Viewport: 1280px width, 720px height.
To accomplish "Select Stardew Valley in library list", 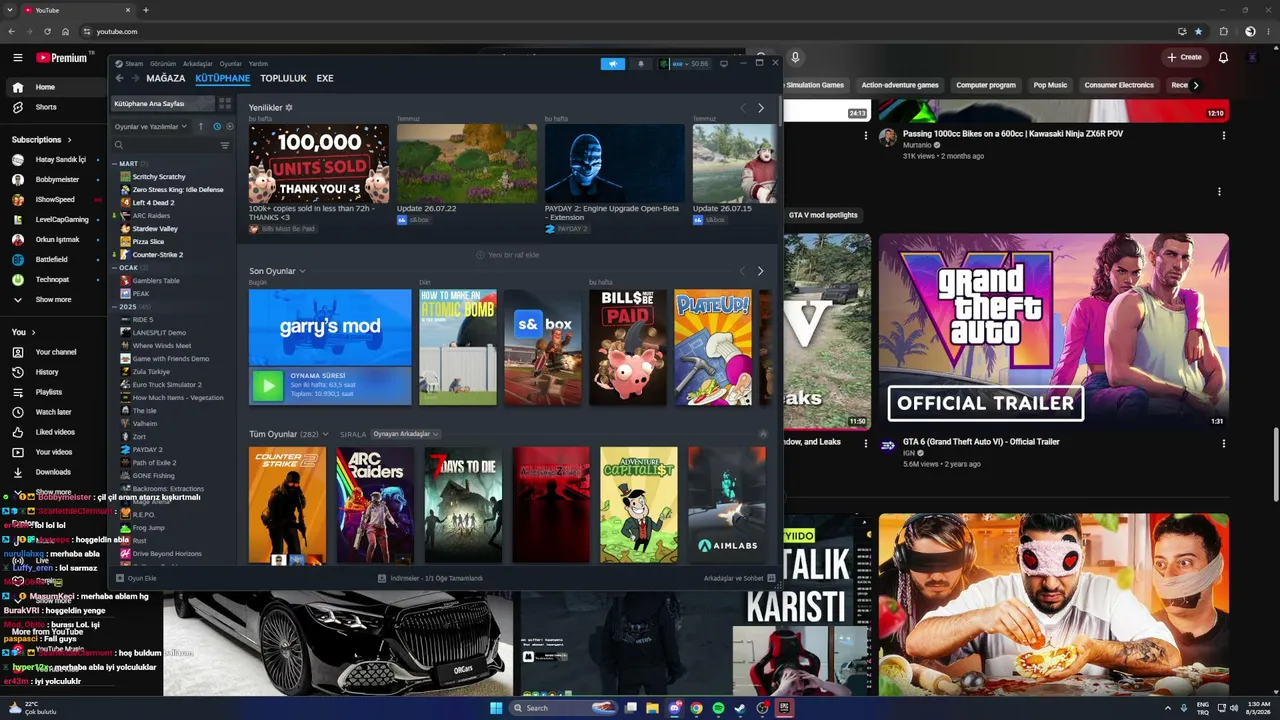I will [x=155, y=229].
